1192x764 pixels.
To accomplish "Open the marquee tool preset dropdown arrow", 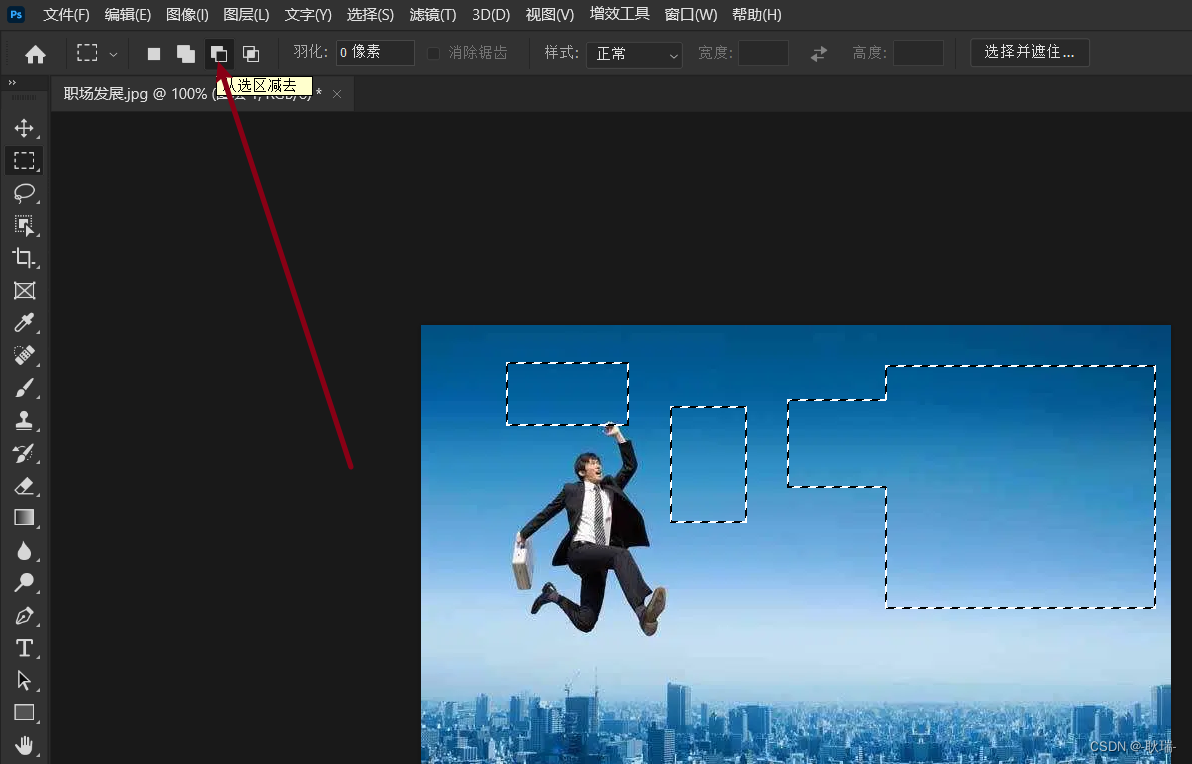I will point(112,53).
